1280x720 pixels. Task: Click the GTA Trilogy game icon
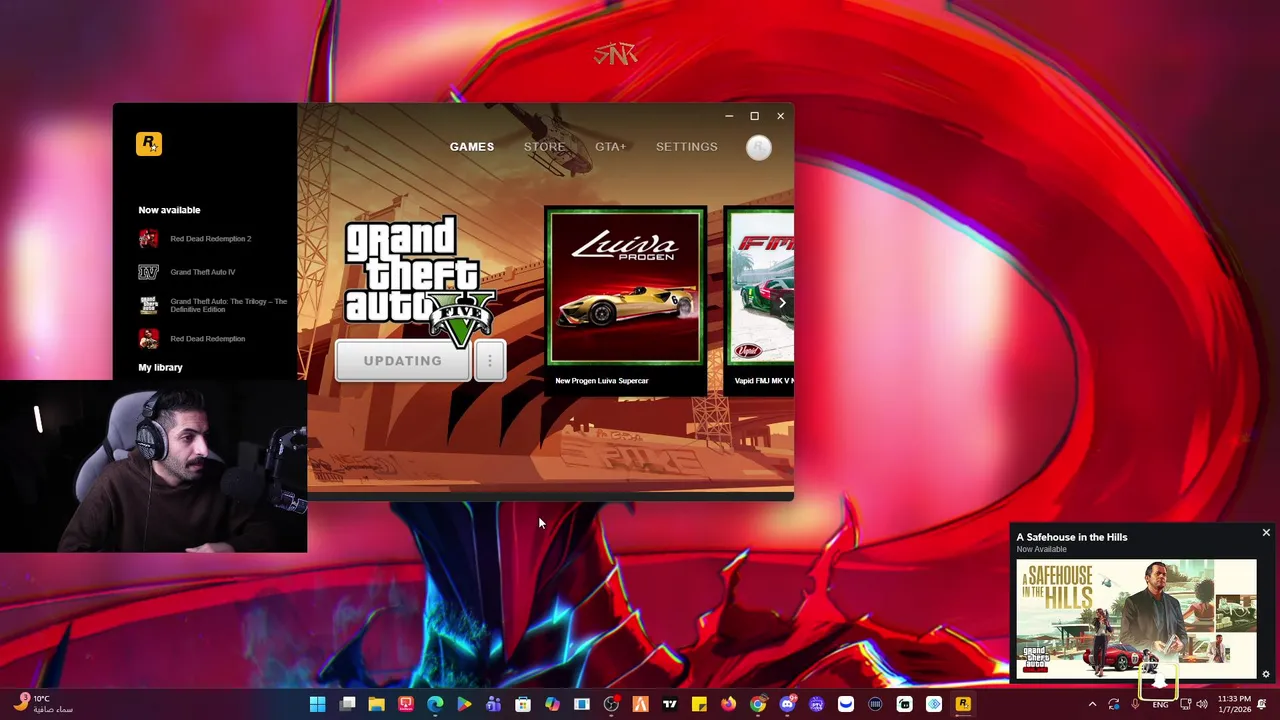coord(148,305)
